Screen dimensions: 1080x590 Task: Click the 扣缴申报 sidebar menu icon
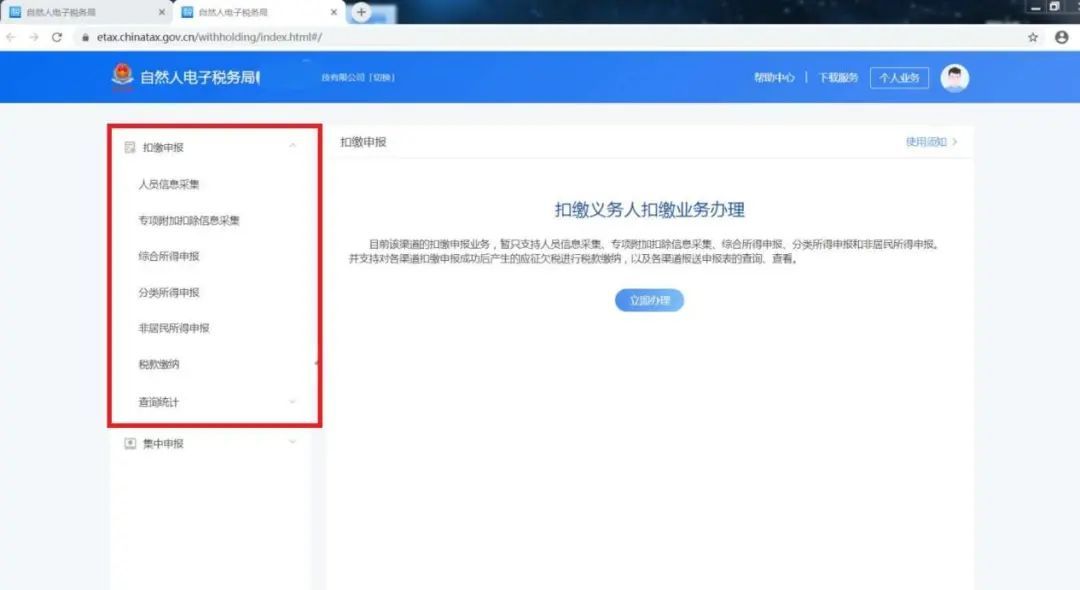click(x=129, y=147)
